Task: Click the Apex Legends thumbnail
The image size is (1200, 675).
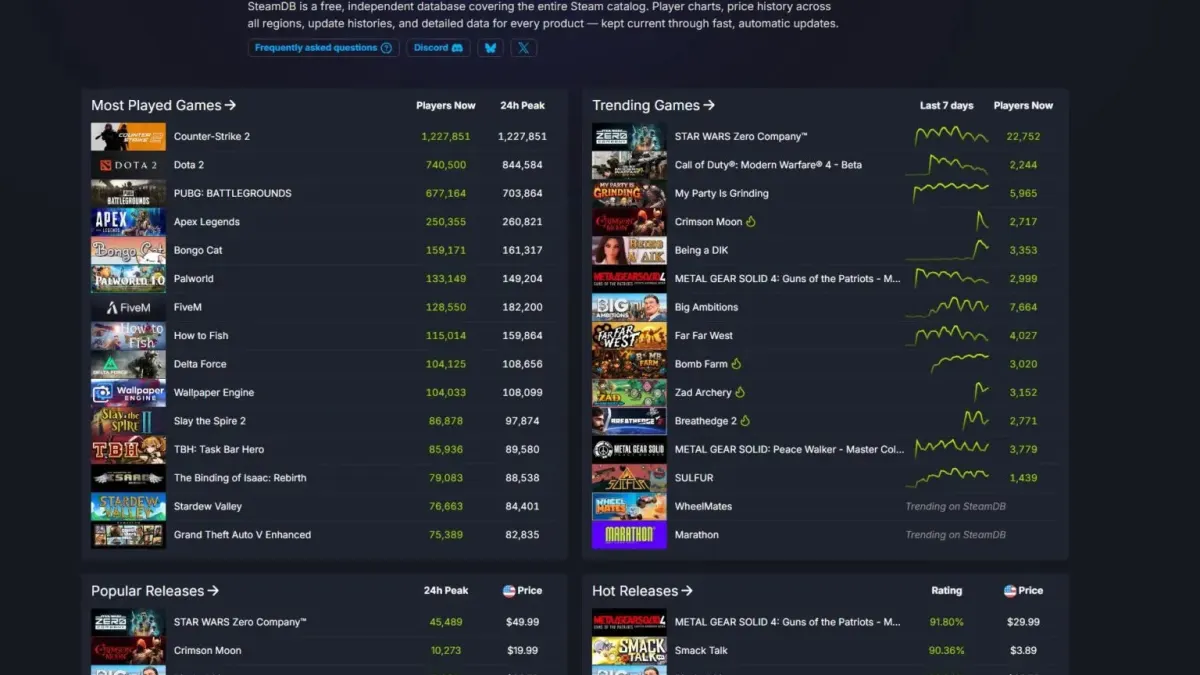Action: (128, 222)
